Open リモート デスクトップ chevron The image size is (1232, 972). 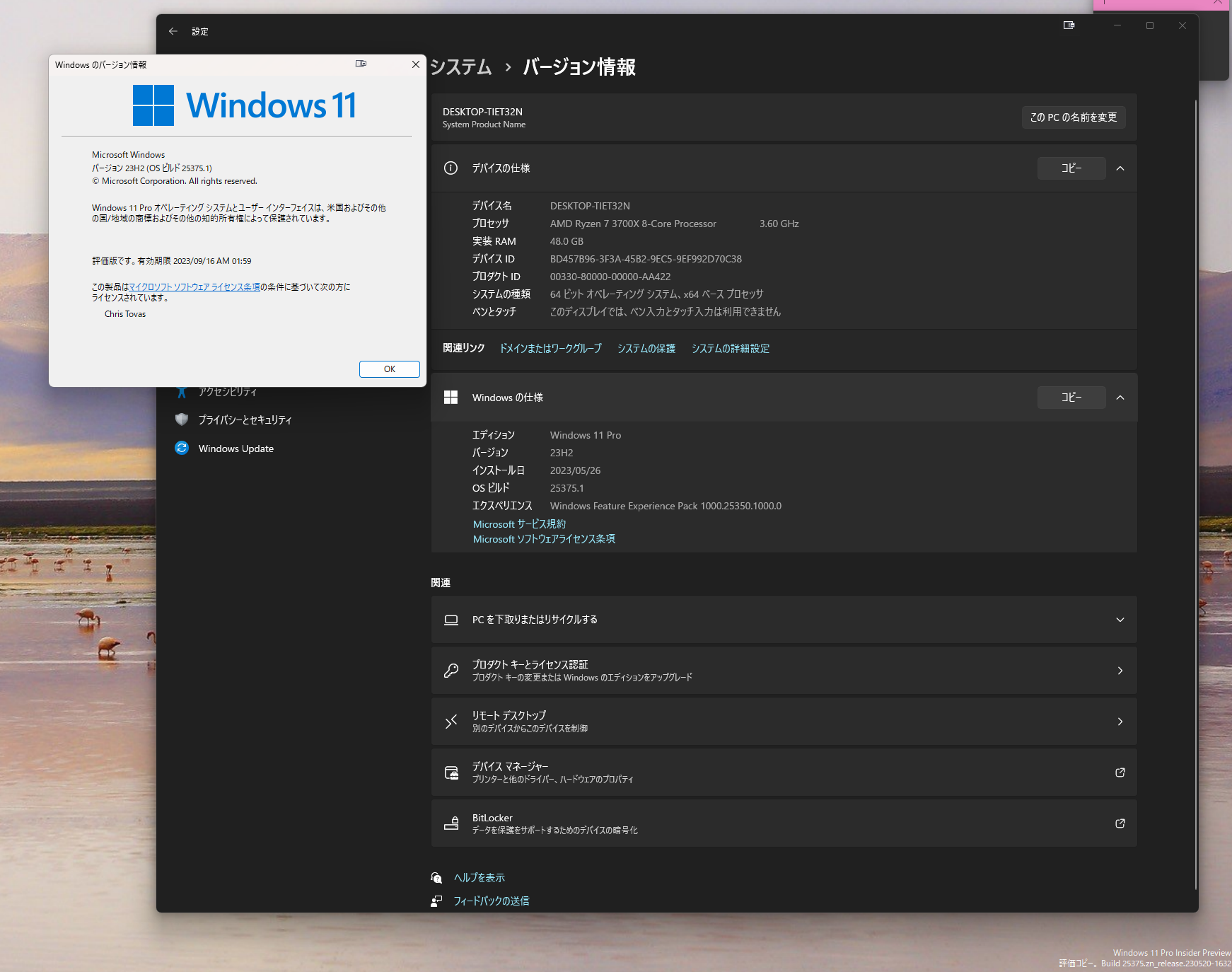coord(1120,722)
